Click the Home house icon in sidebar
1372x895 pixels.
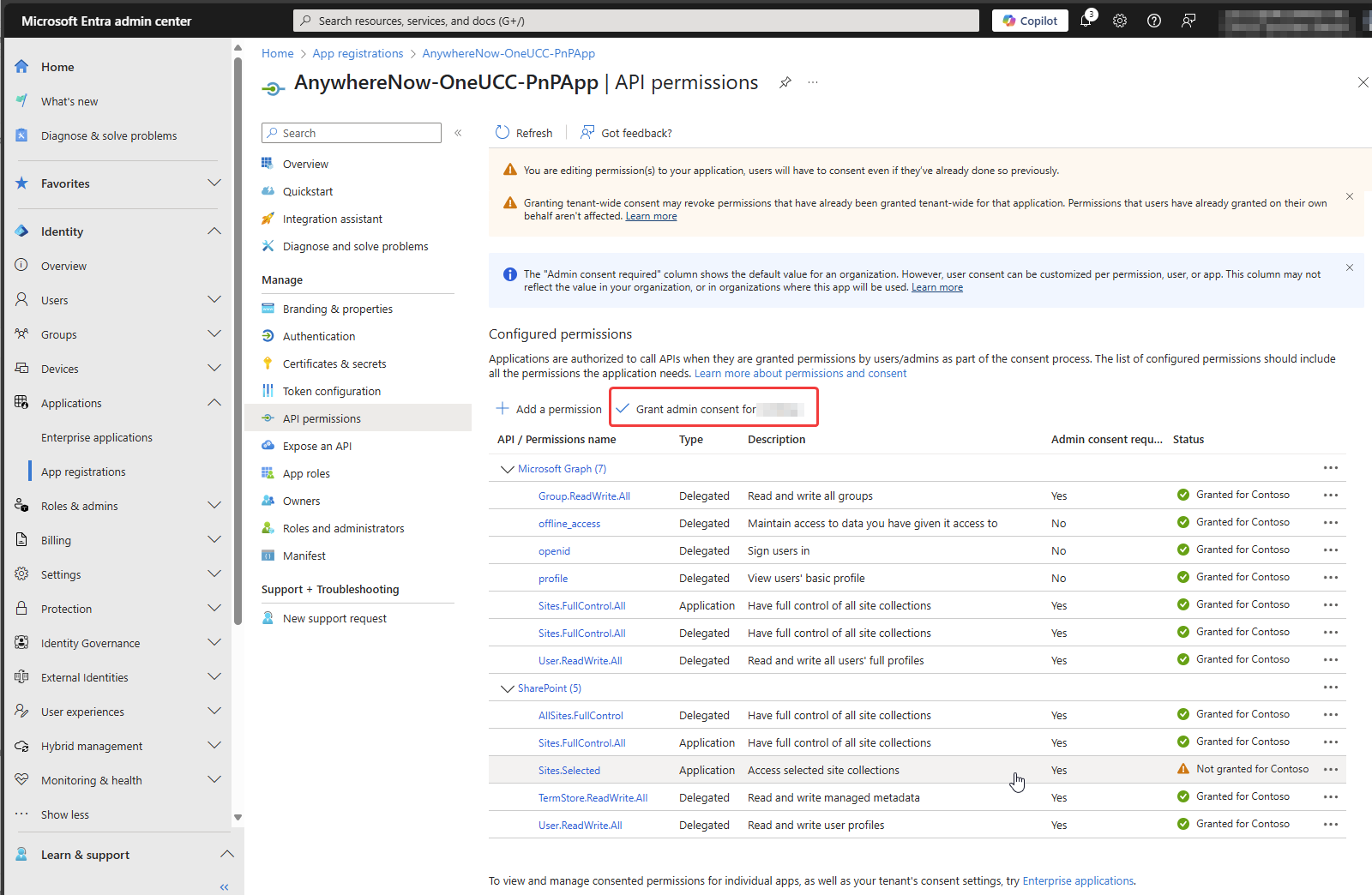(x=21, y=66)
